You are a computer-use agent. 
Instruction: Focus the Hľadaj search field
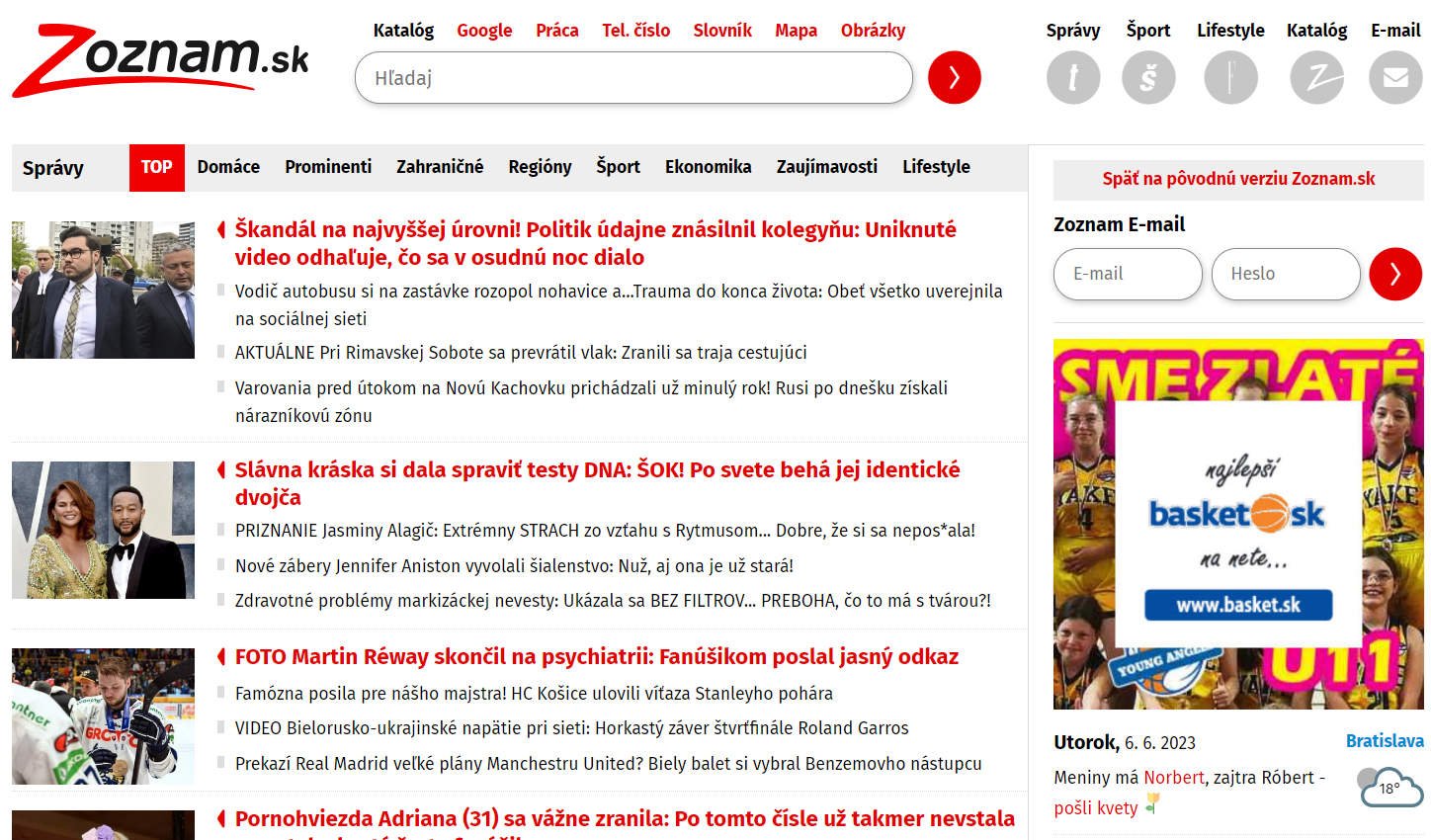[632, 78]
